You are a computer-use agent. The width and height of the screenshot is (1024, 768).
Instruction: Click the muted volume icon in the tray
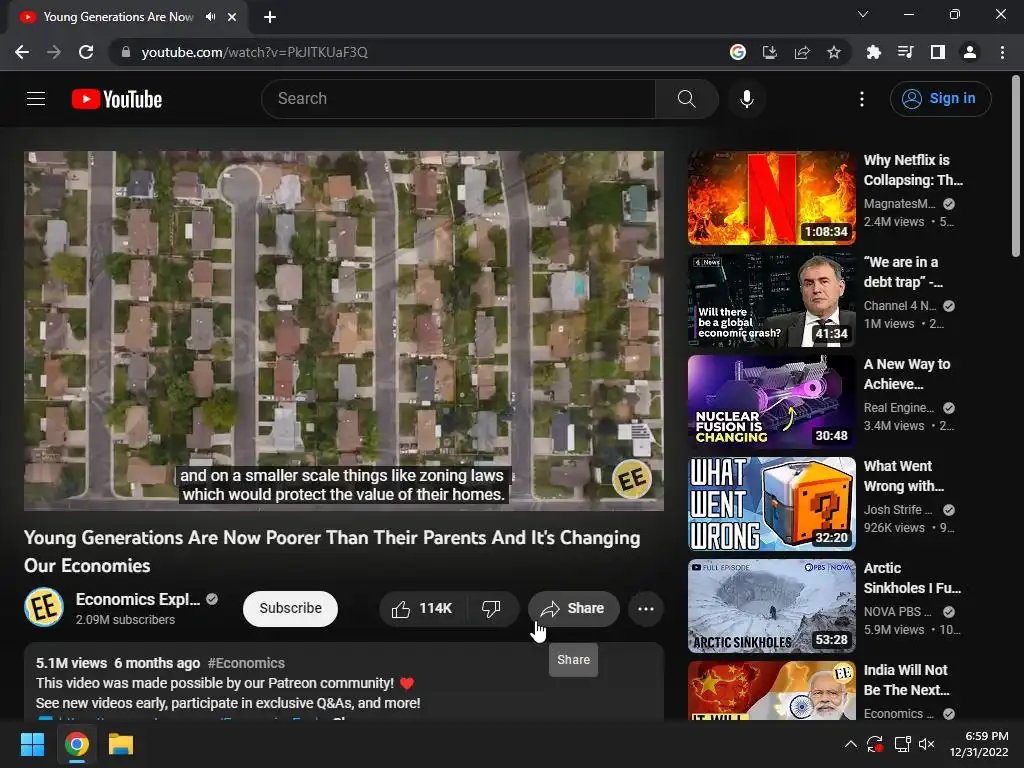pos(927,744)
